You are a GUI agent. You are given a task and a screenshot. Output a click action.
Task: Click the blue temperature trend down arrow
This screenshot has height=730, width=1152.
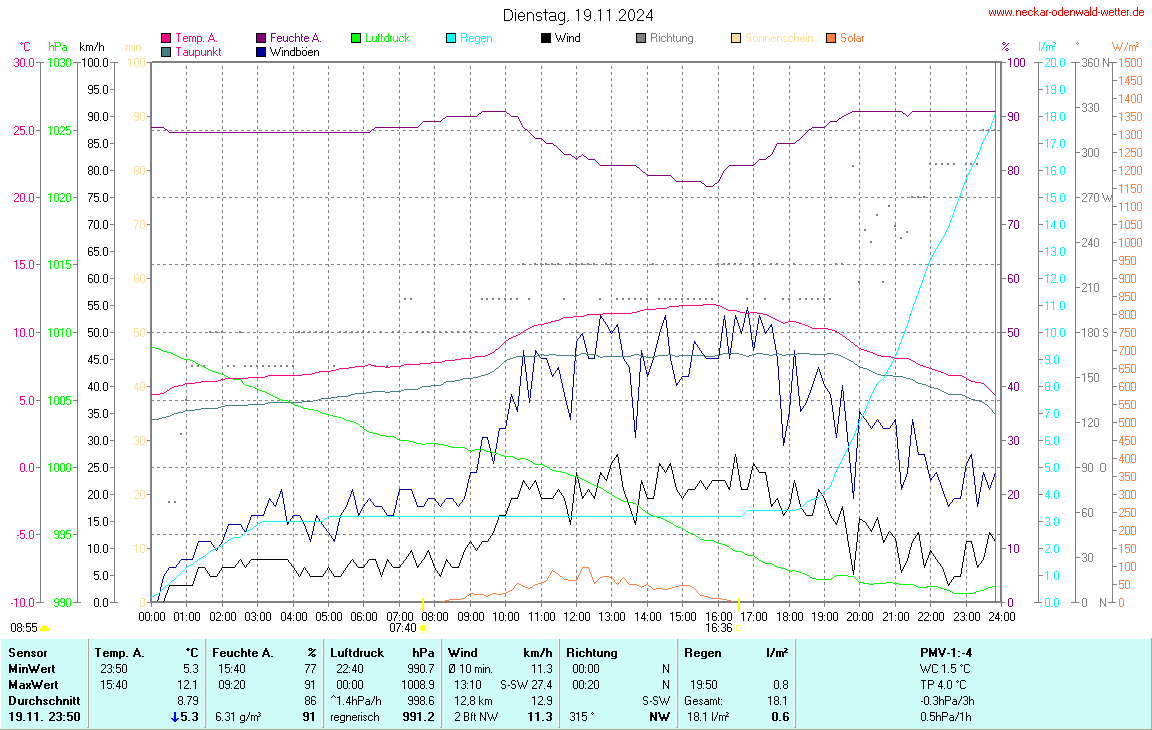[x=175, y=717]
